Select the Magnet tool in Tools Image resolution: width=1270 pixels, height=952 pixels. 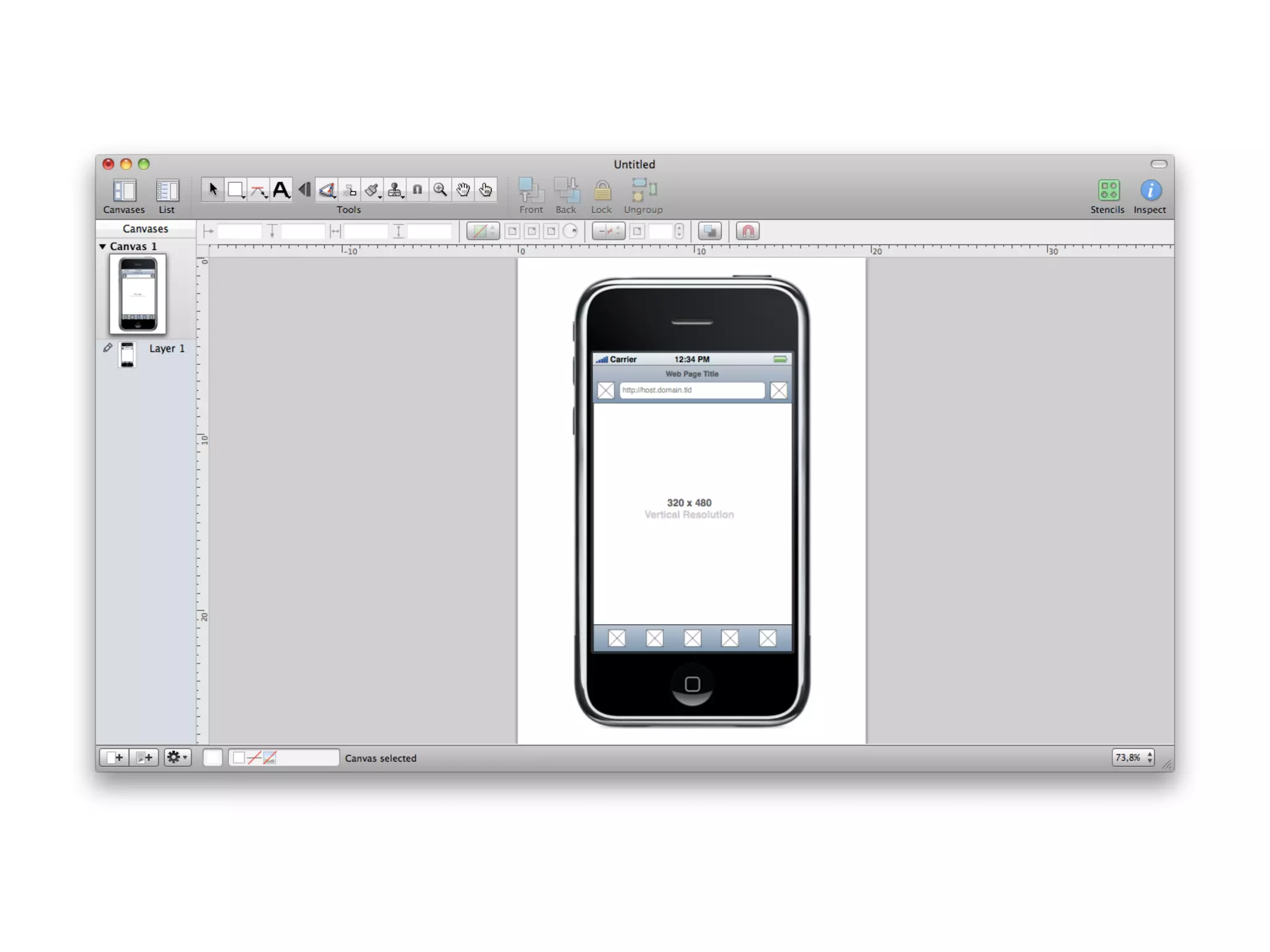[x=417, y=190]
